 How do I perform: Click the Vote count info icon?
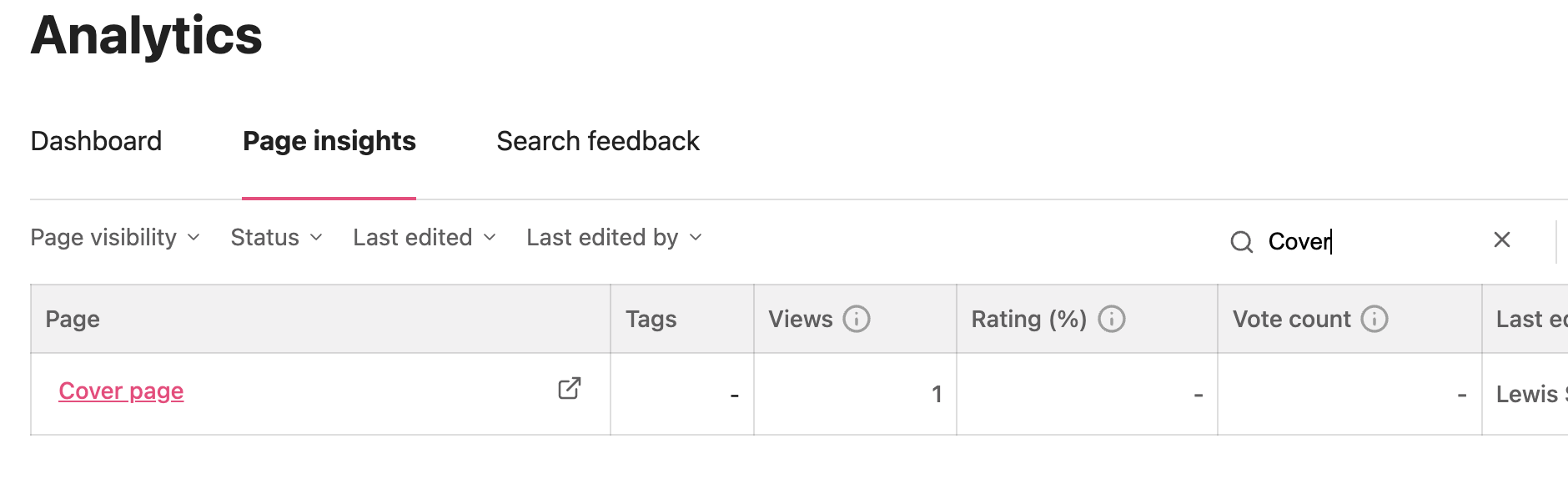tap(1375, 319)
